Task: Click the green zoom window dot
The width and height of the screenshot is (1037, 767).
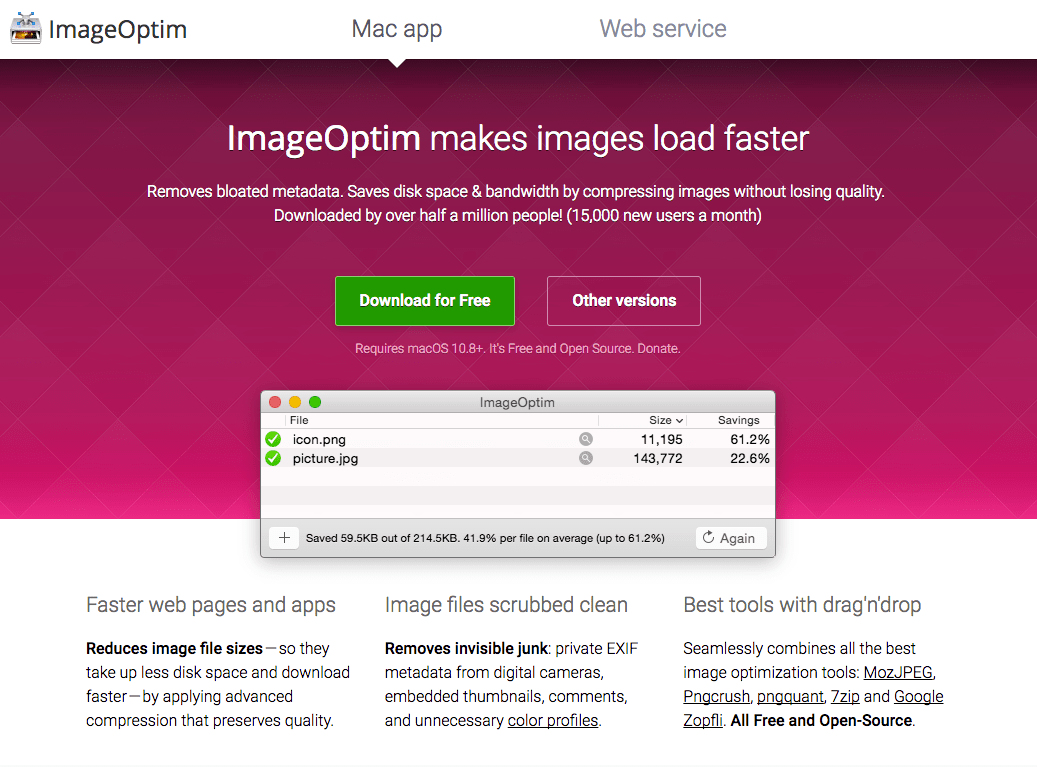Action: pos(315,402)
